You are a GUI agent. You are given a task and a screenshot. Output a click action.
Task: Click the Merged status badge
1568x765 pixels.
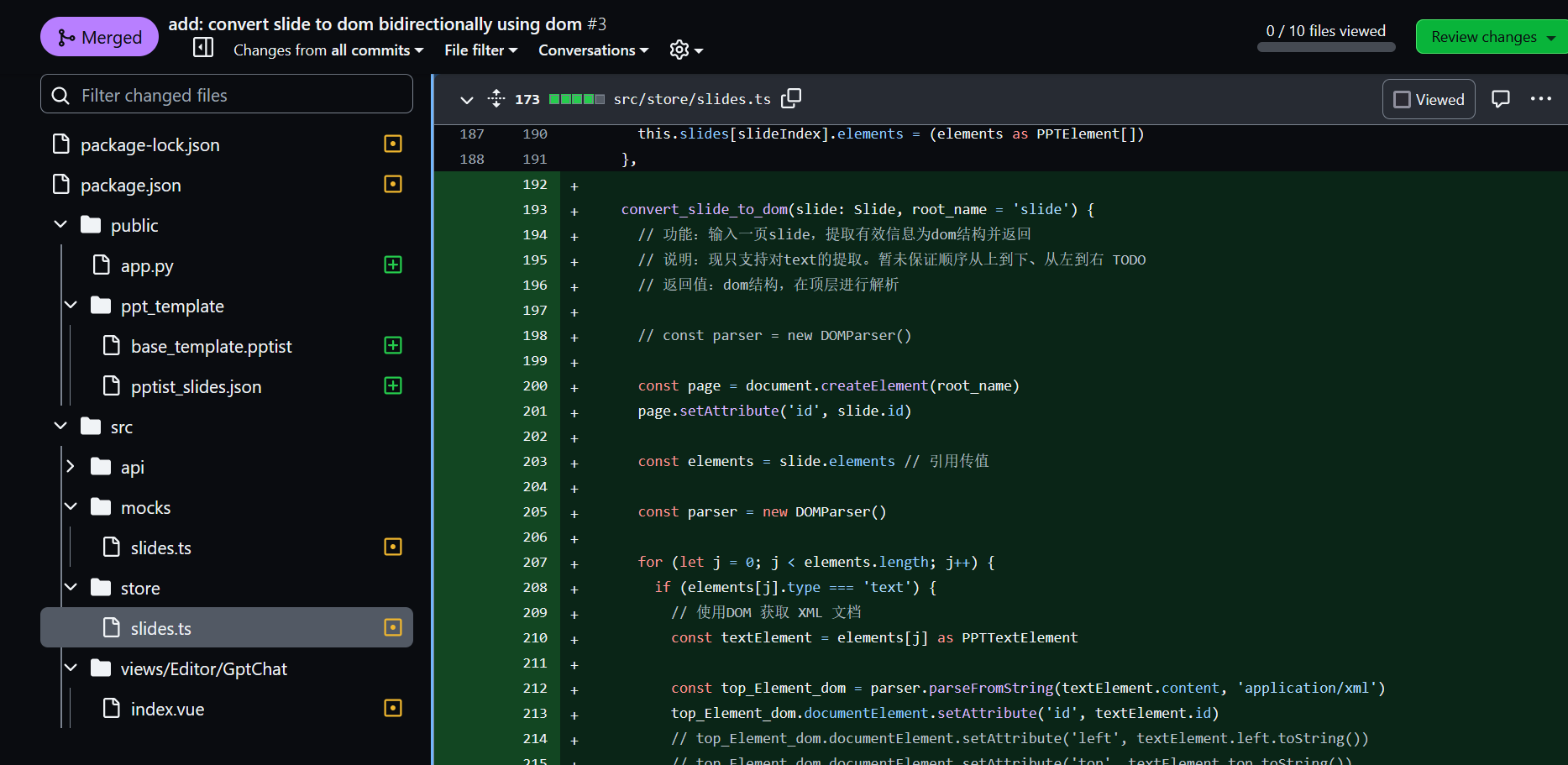99,36
